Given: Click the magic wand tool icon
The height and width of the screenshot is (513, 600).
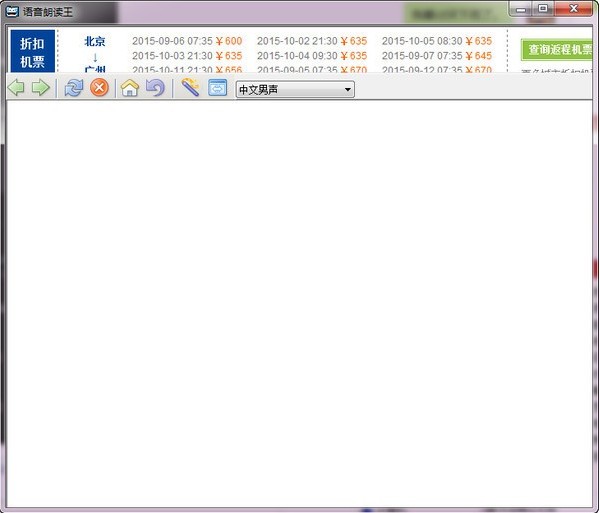Looking at the screenshot, I should click(x=190, y=87).
